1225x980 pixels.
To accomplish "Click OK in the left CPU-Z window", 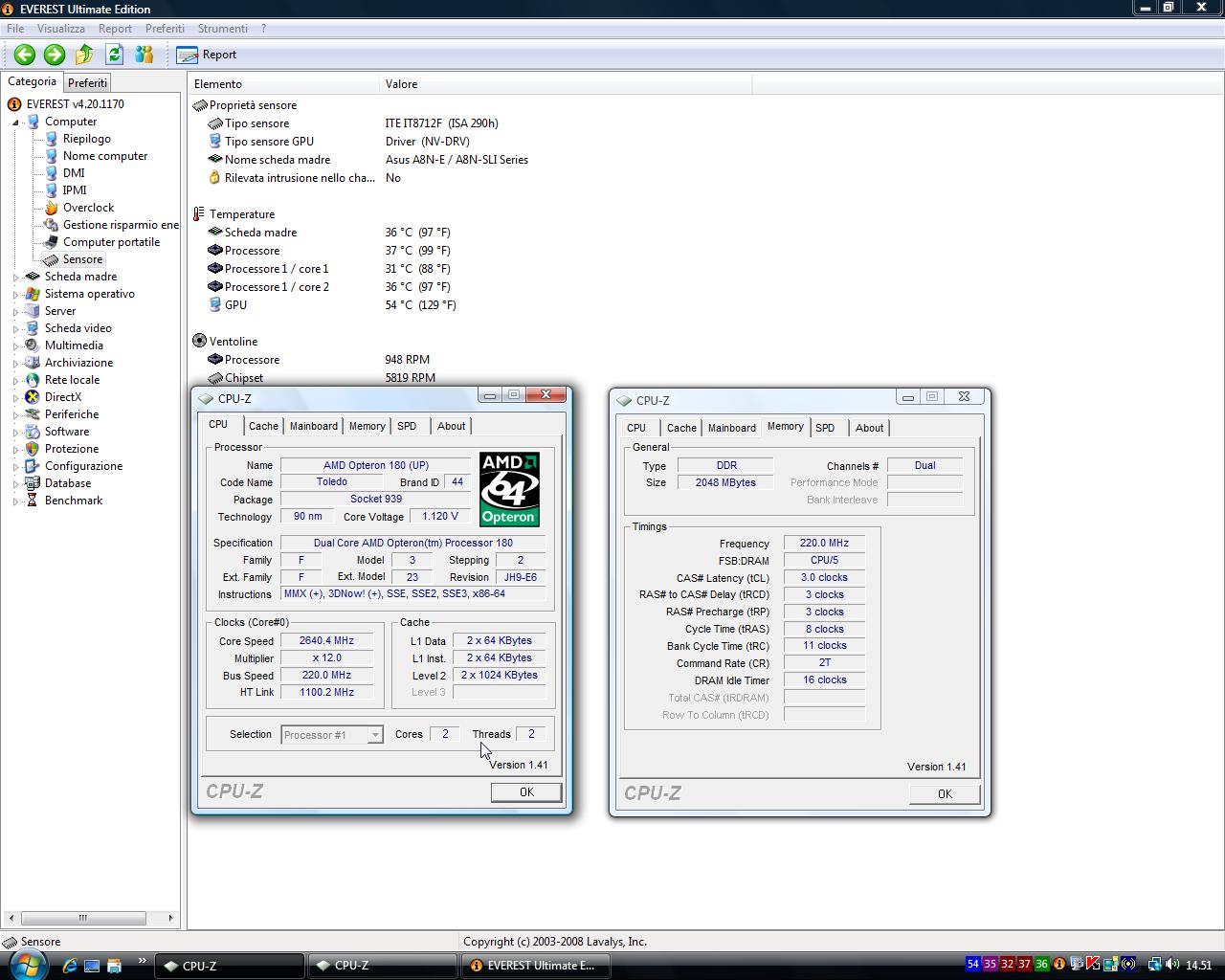I will (526, 792).
